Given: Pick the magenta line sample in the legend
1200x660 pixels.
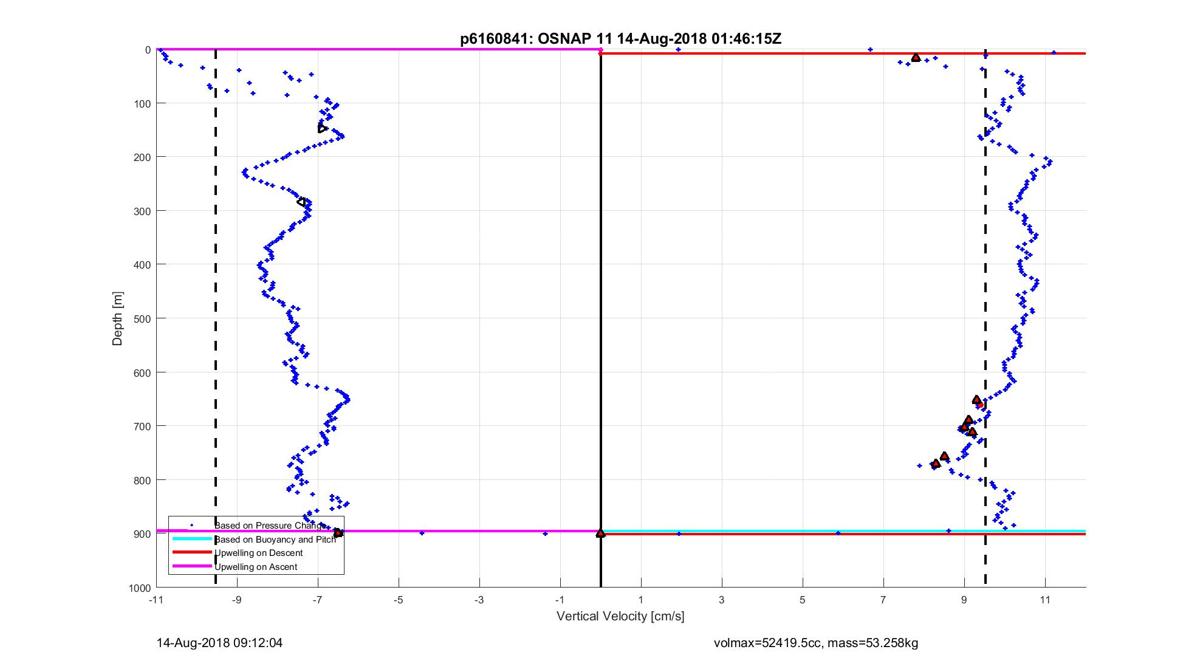Looking at the screenshot, I should click(x=191, y=567).
